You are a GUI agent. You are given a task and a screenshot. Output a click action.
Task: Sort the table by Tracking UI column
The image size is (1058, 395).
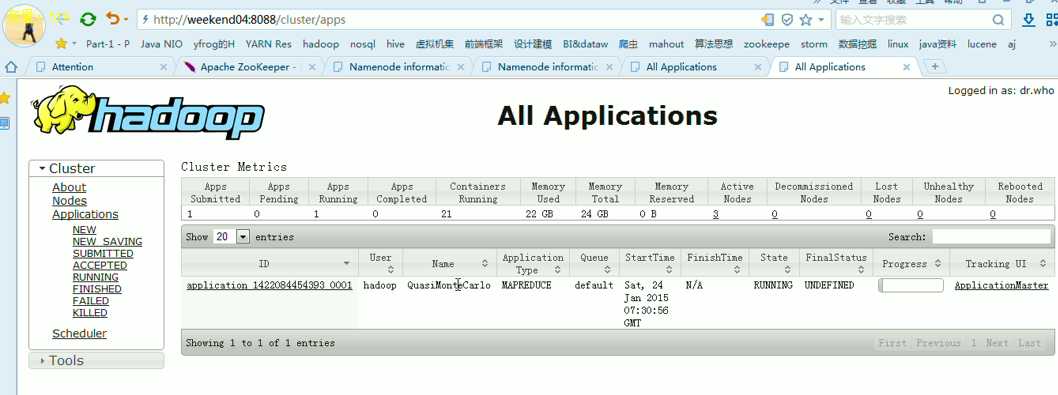[1003, 263]
